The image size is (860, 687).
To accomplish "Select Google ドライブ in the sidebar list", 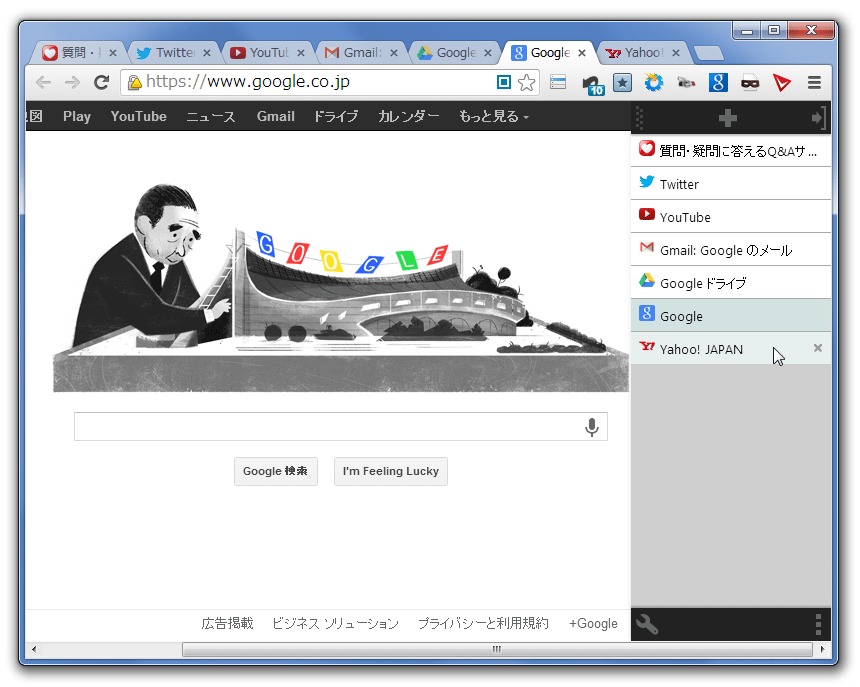I will (x=731, y=282).
